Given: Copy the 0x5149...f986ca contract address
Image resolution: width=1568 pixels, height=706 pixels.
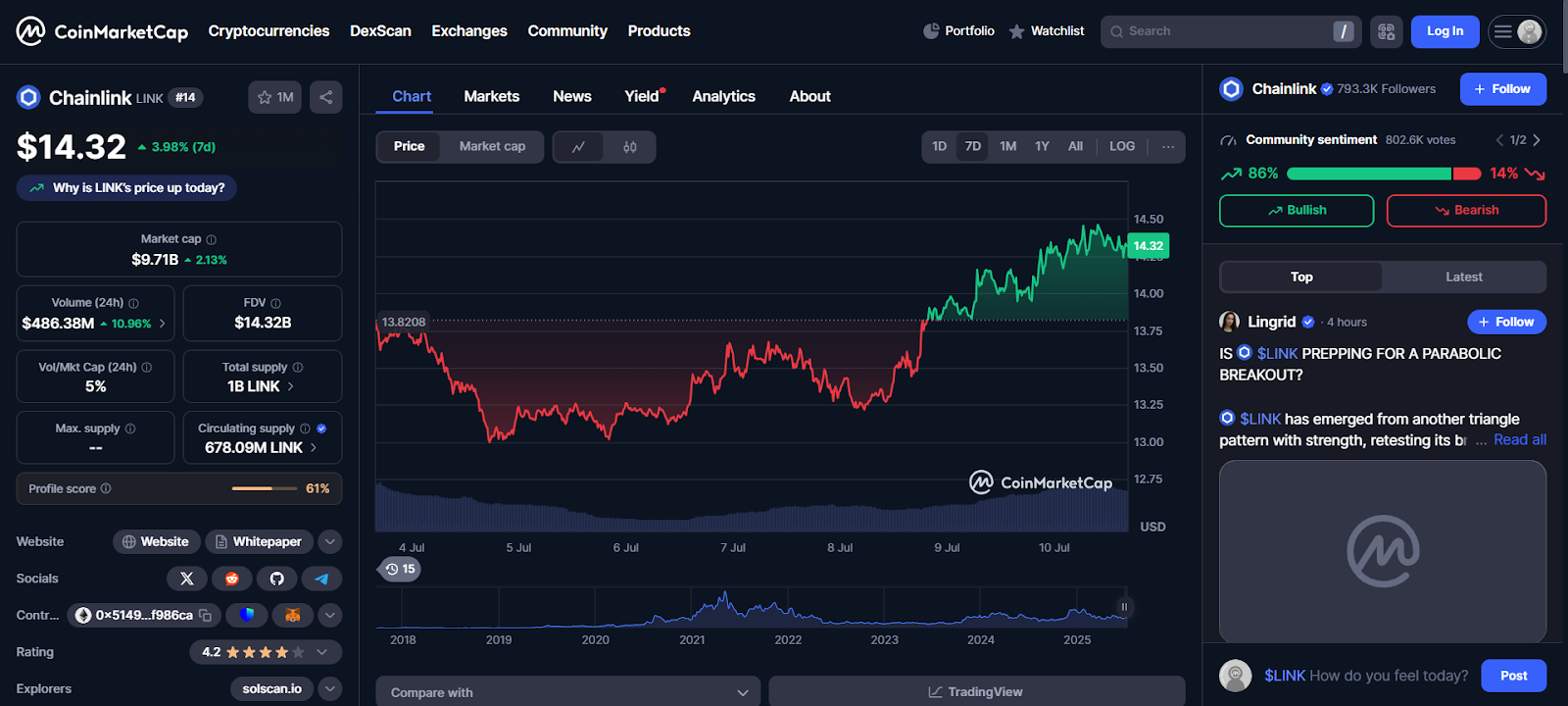Looking at the screenshot, I should click(206, 616).
